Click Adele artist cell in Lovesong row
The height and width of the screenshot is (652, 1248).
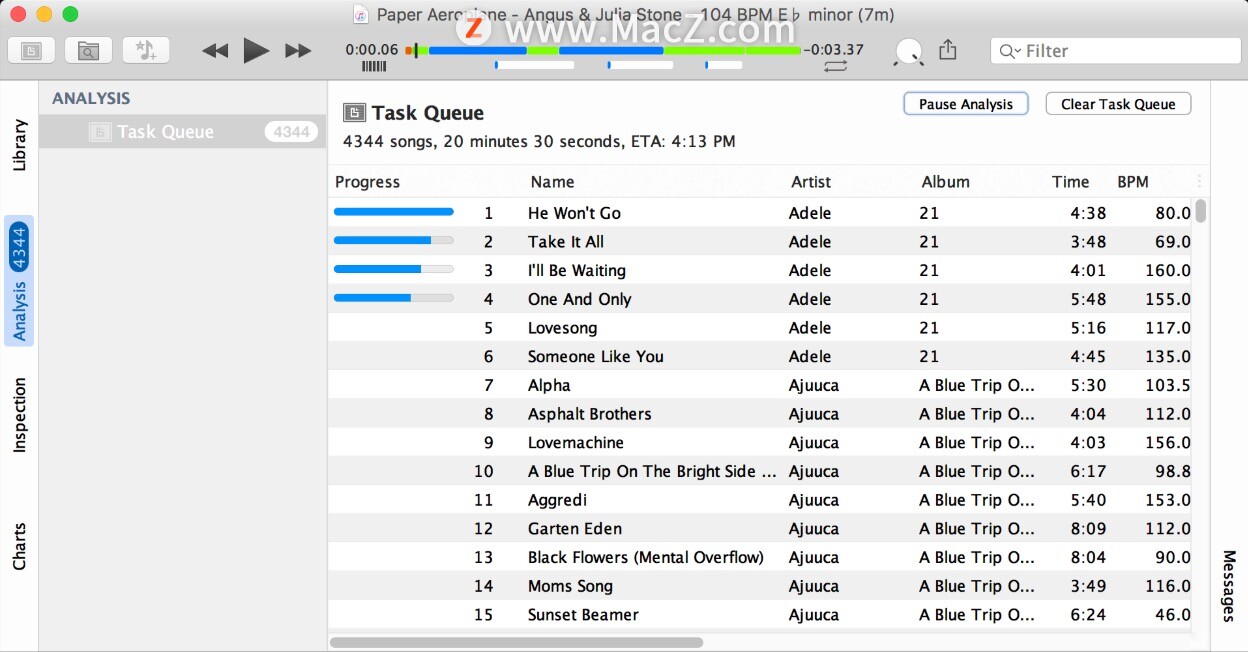[810, 328]
